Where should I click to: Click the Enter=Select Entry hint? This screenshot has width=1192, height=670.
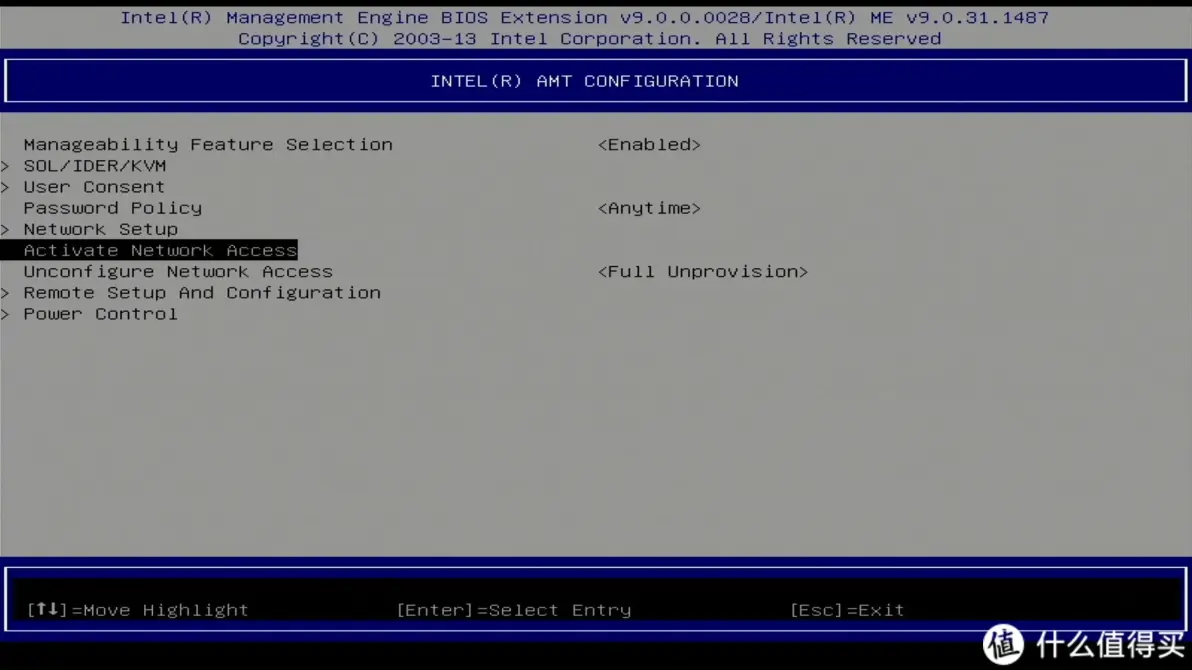click(513, 610)
